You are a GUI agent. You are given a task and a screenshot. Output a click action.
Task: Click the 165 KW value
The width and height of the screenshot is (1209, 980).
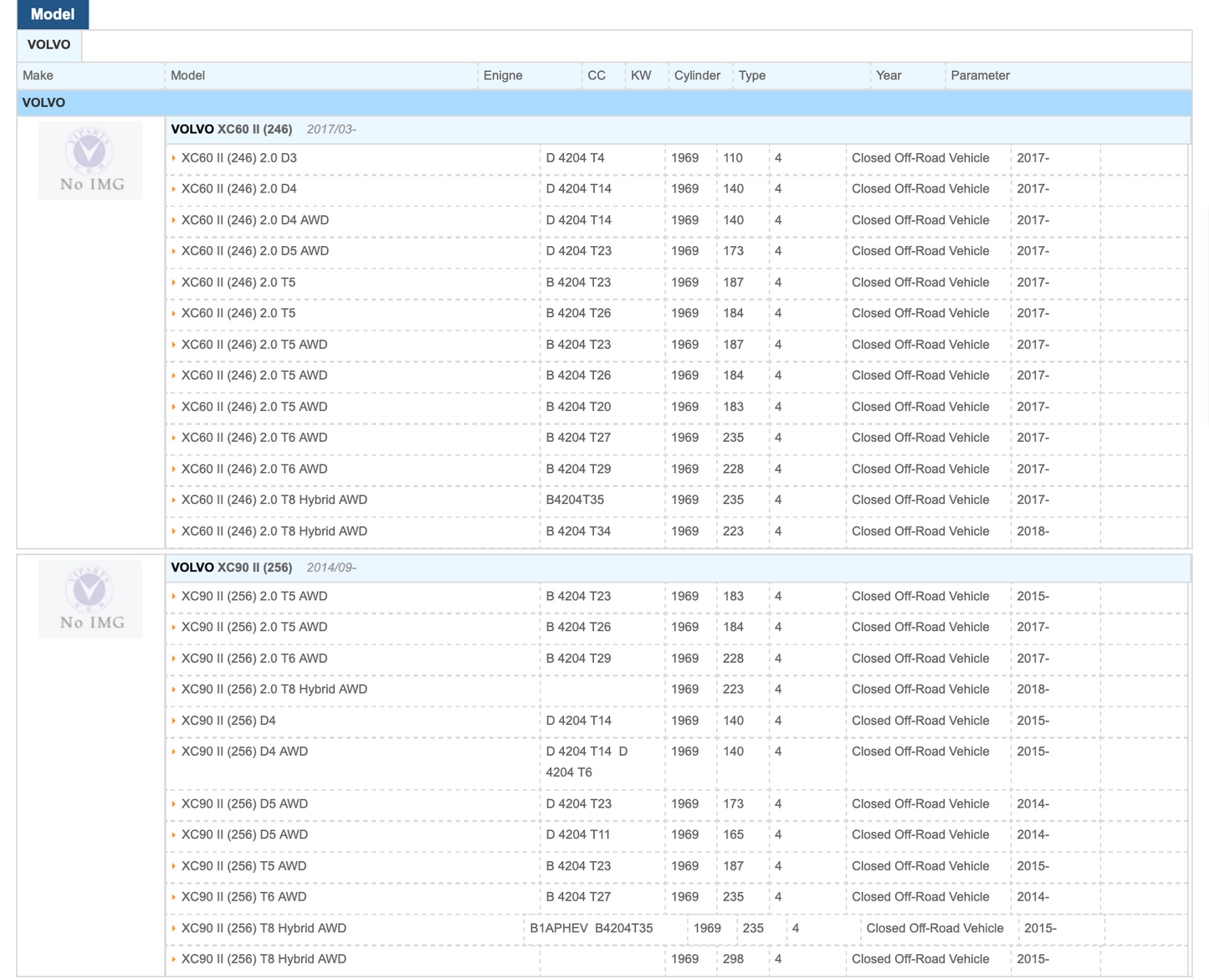point(733,835)
